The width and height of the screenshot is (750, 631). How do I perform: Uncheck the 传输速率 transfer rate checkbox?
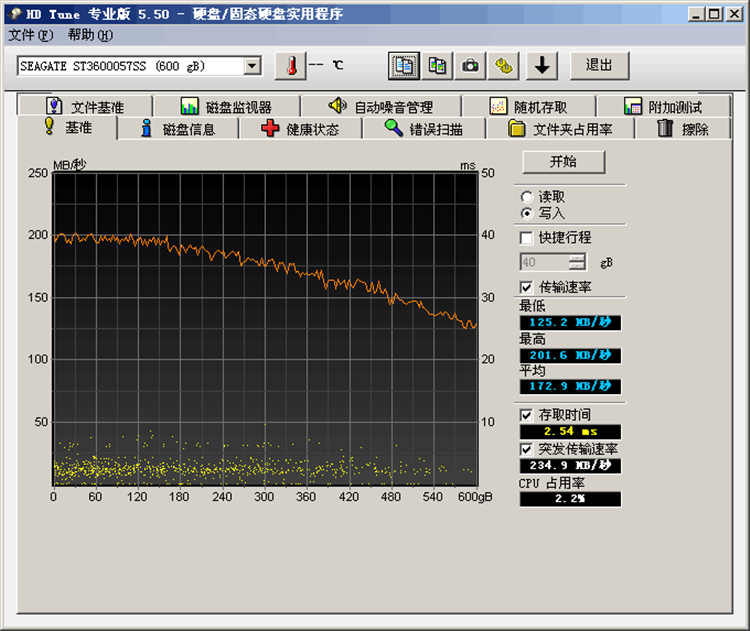coord(527,287)
